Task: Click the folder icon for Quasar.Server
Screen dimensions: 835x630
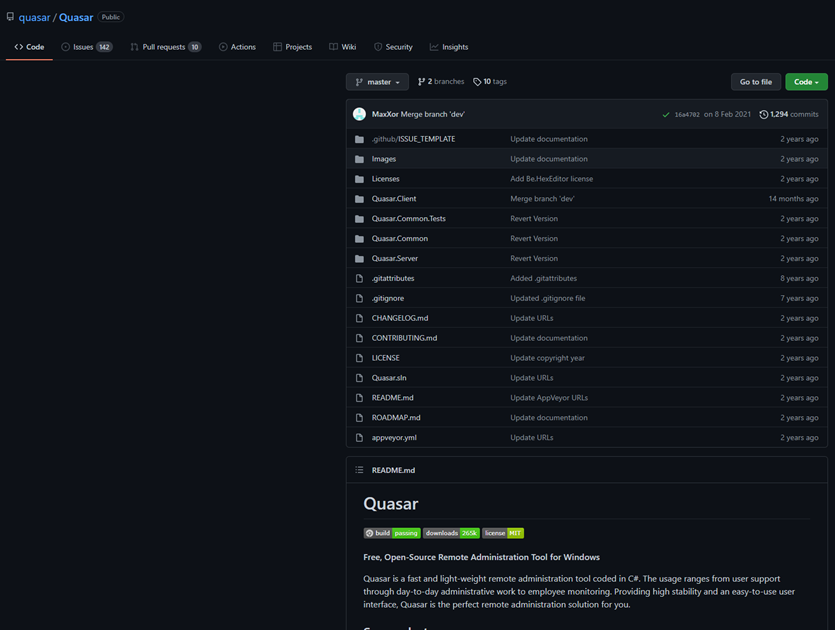Action: pos(359,259)
